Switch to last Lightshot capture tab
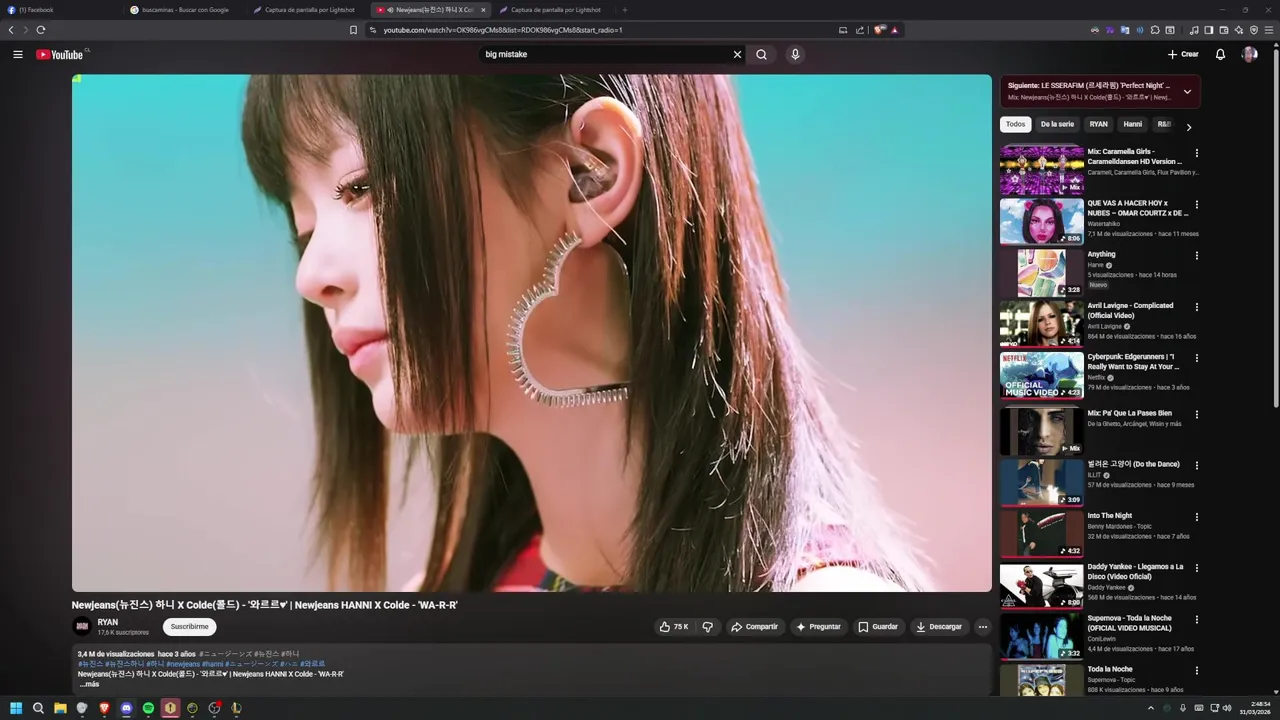1280x720 pixels. click(555, 10)
